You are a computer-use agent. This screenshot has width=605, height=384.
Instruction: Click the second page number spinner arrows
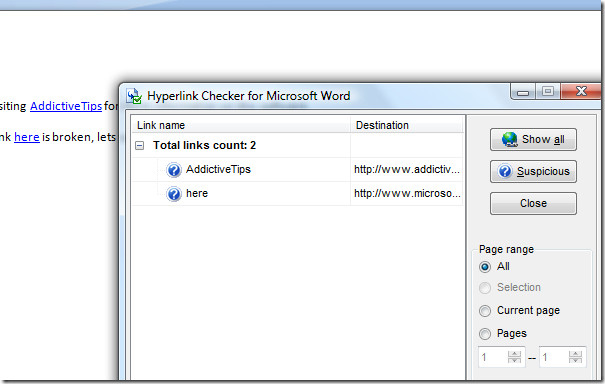[x=575, y=357]
